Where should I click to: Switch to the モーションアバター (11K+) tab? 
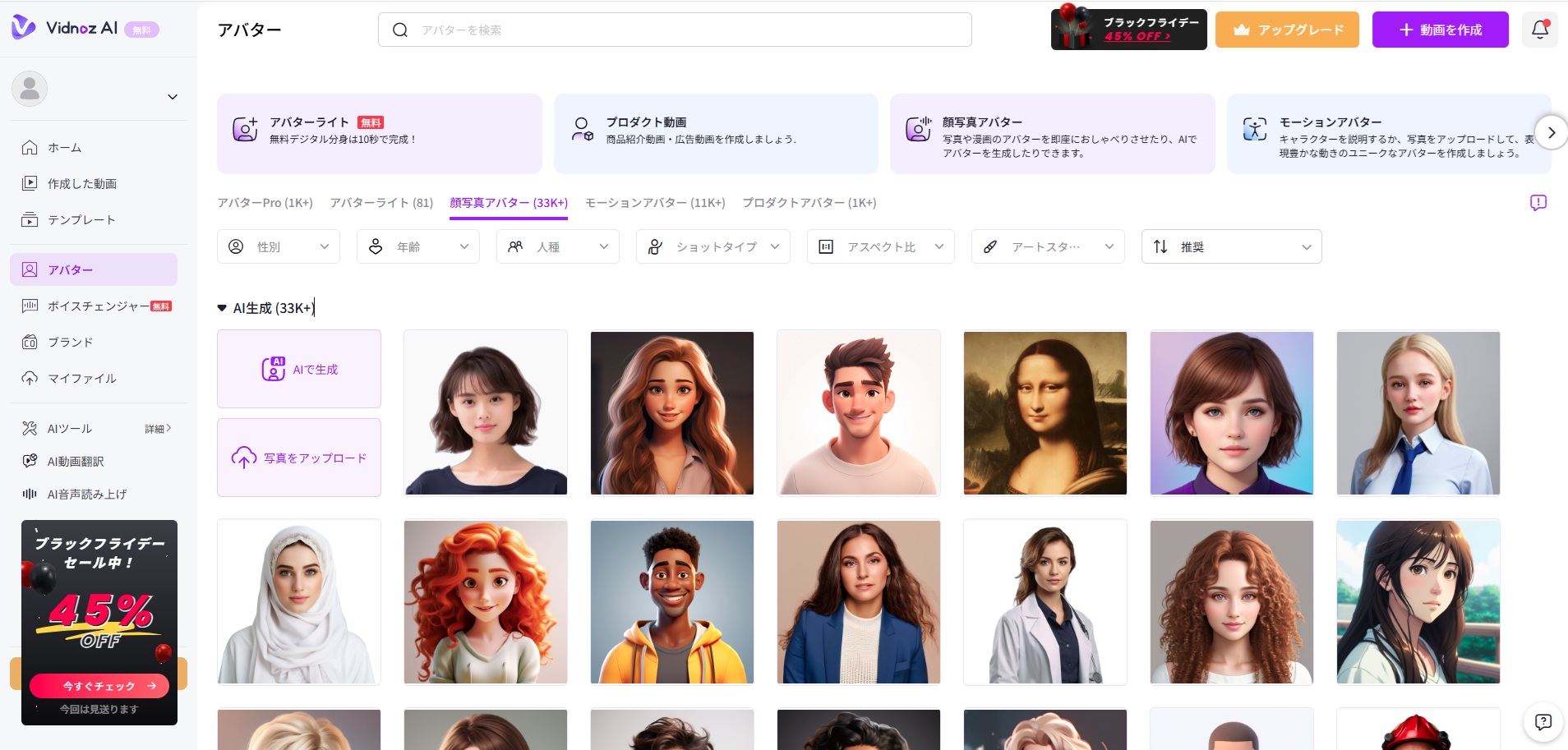[x=654, y=203]
